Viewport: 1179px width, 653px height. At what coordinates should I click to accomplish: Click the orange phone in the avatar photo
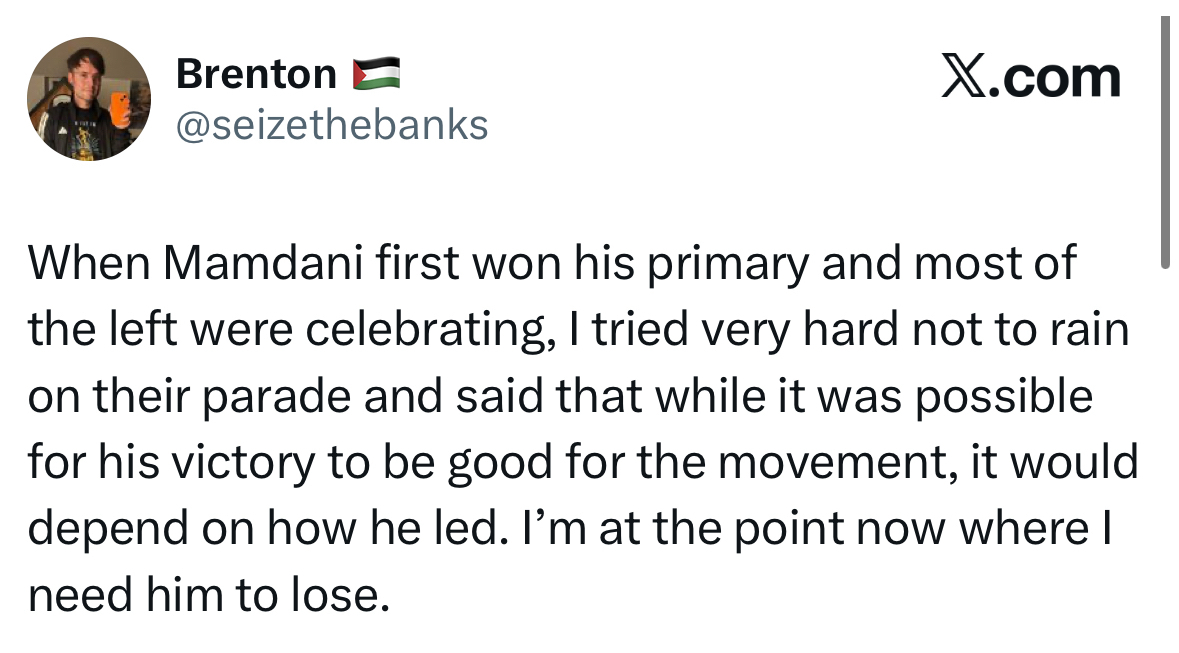pos(118,107)
